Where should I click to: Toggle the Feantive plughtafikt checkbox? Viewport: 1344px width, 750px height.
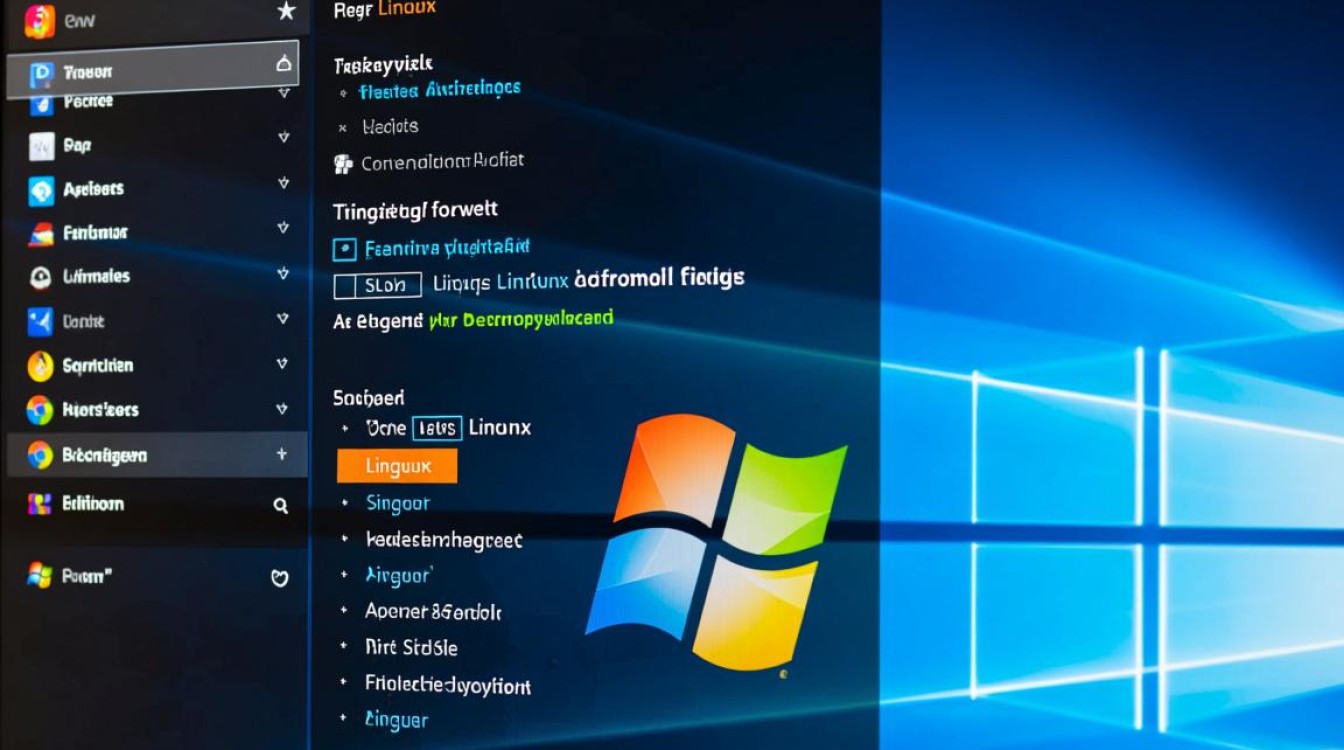344,249
